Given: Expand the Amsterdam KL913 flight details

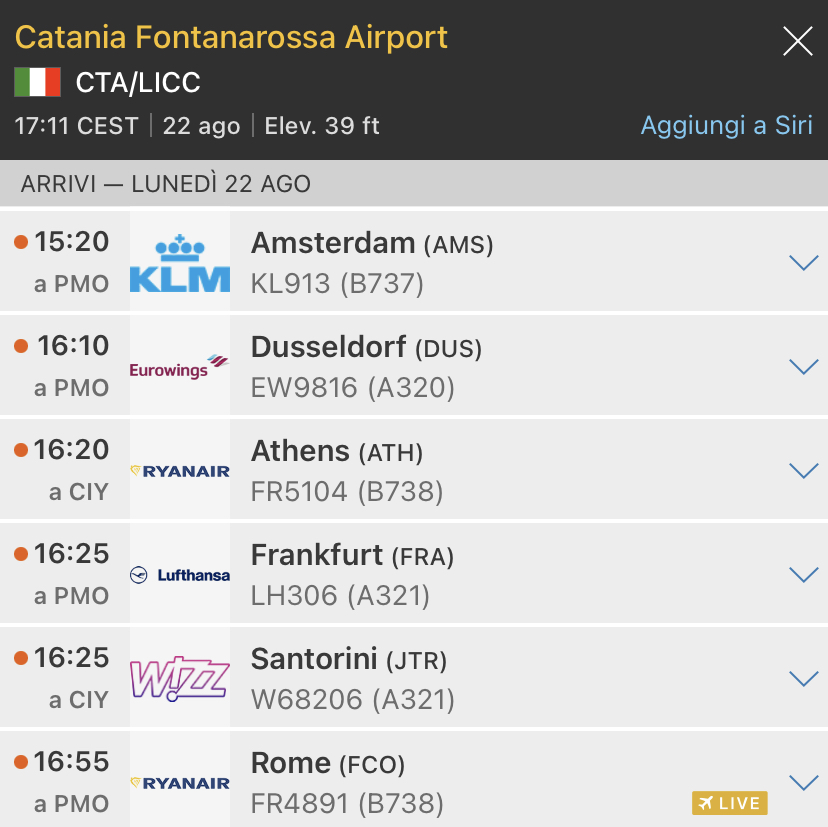Looking at the screenshot, I should tap(803, 263).
